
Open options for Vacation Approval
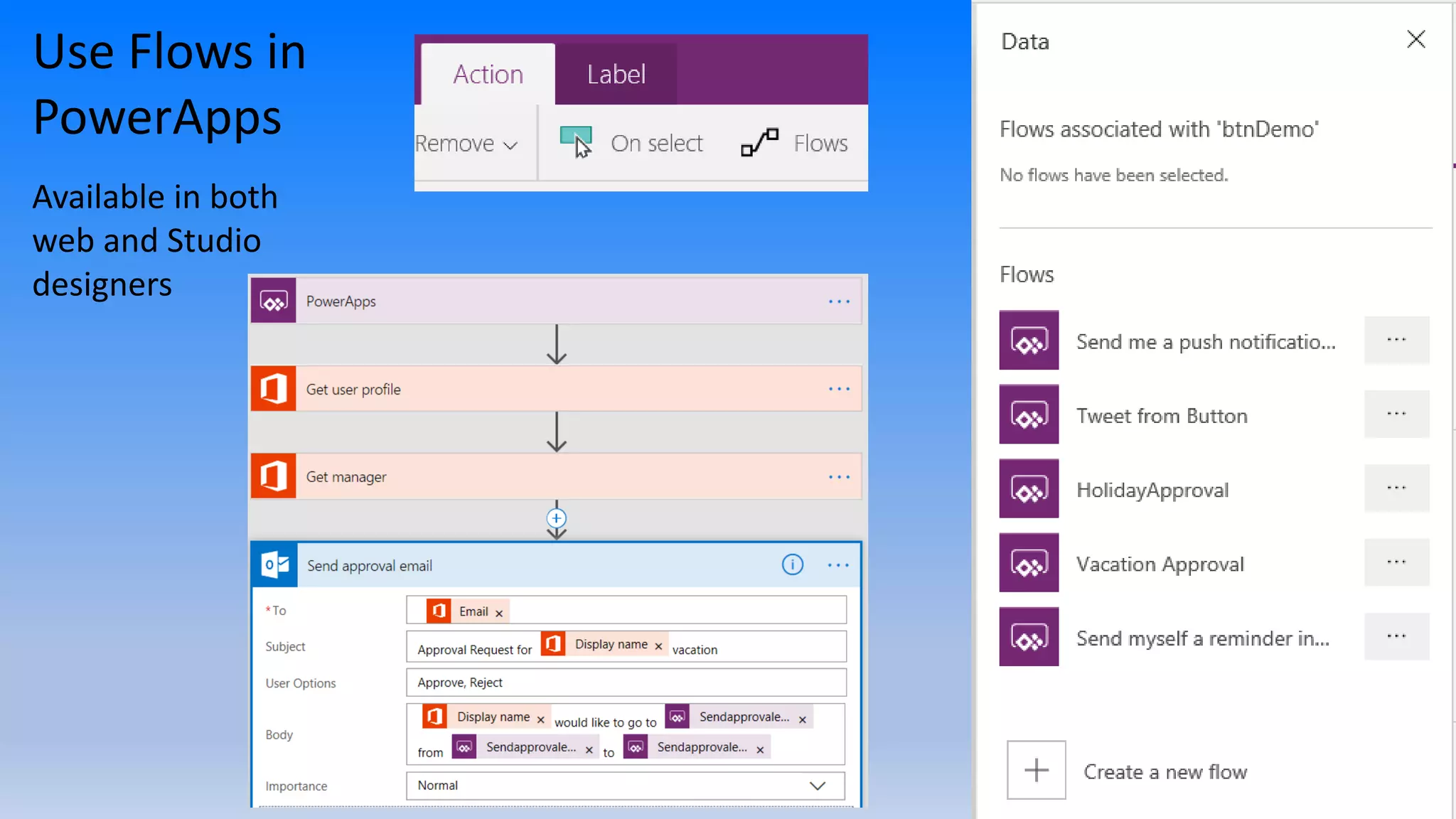point(1396,562)
